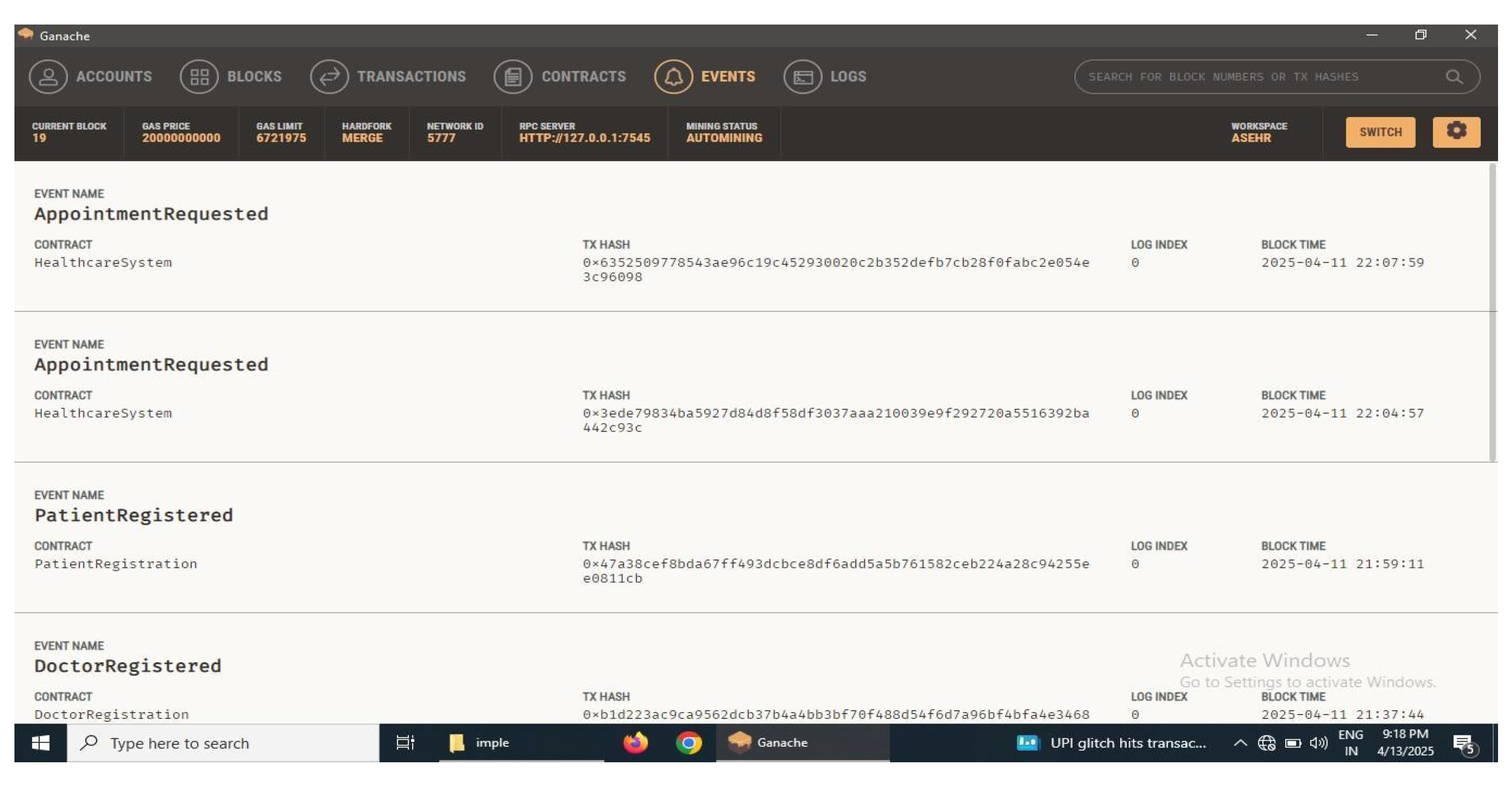This screenshot has height=795, width=1512.
Task: Select the EVENTS tab label
Action: 728,77
